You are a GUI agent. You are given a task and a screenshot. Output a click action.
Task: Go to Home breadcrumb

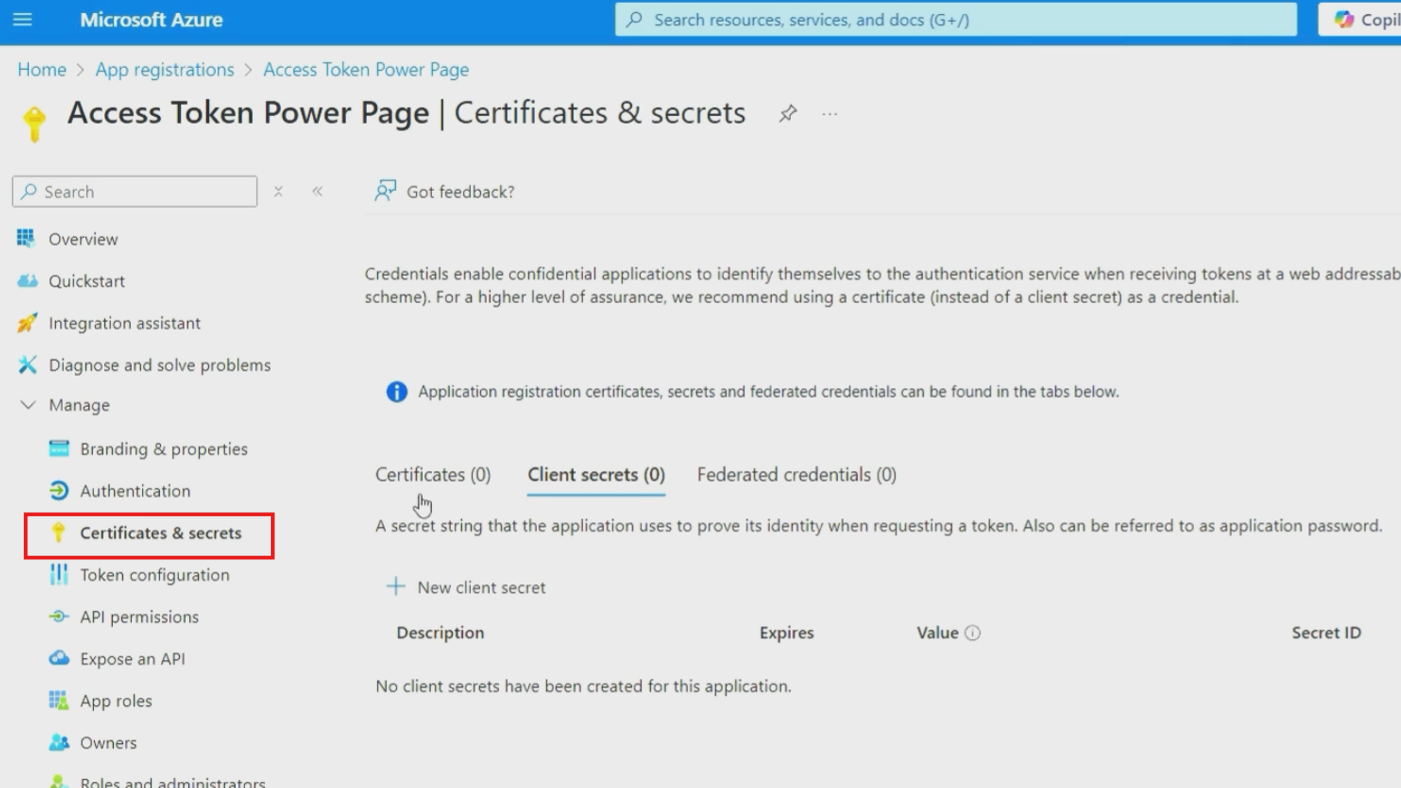click(42, 69)
